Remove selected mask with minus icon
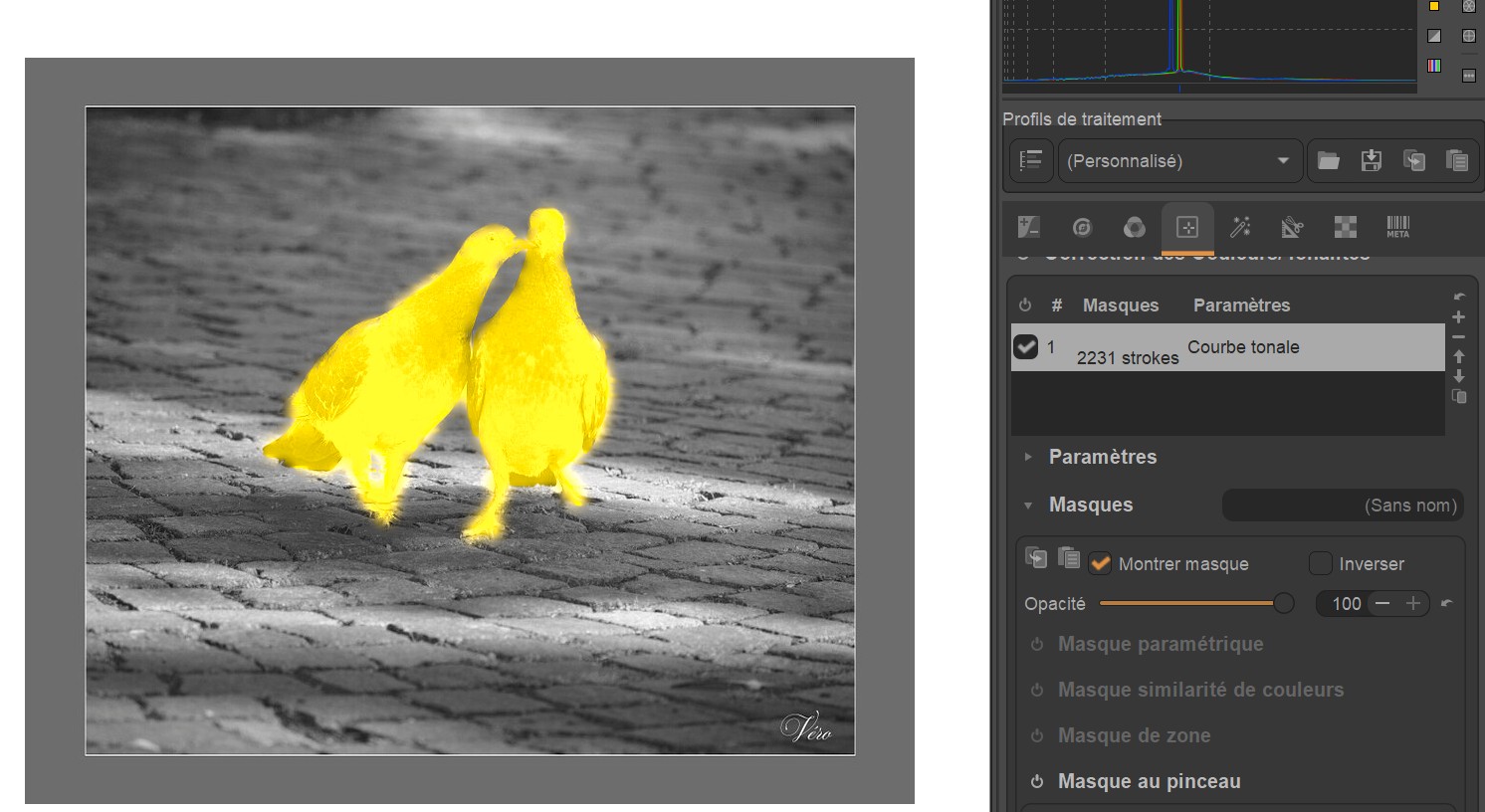The width and height of the screenshot is (1485, 812). click(1458, 337)
